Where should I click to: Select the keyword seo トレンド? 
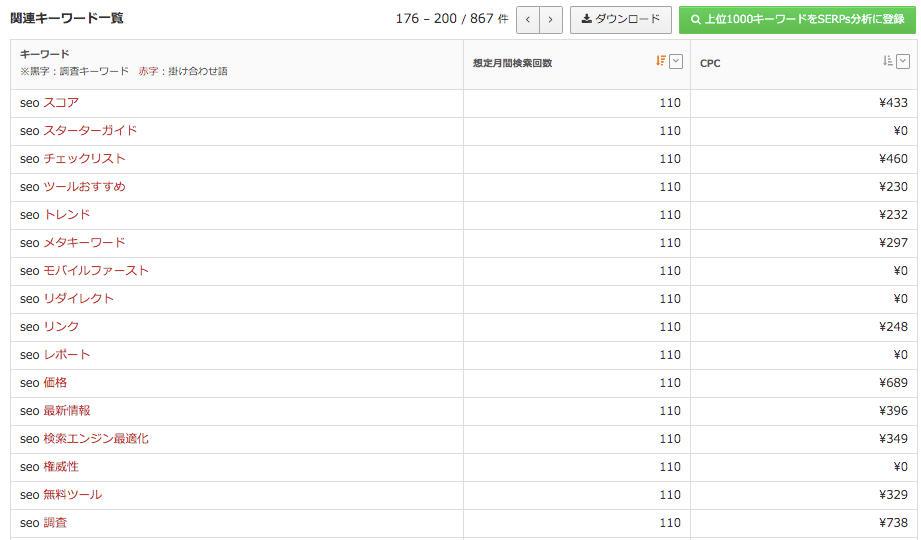coord(55,214)
